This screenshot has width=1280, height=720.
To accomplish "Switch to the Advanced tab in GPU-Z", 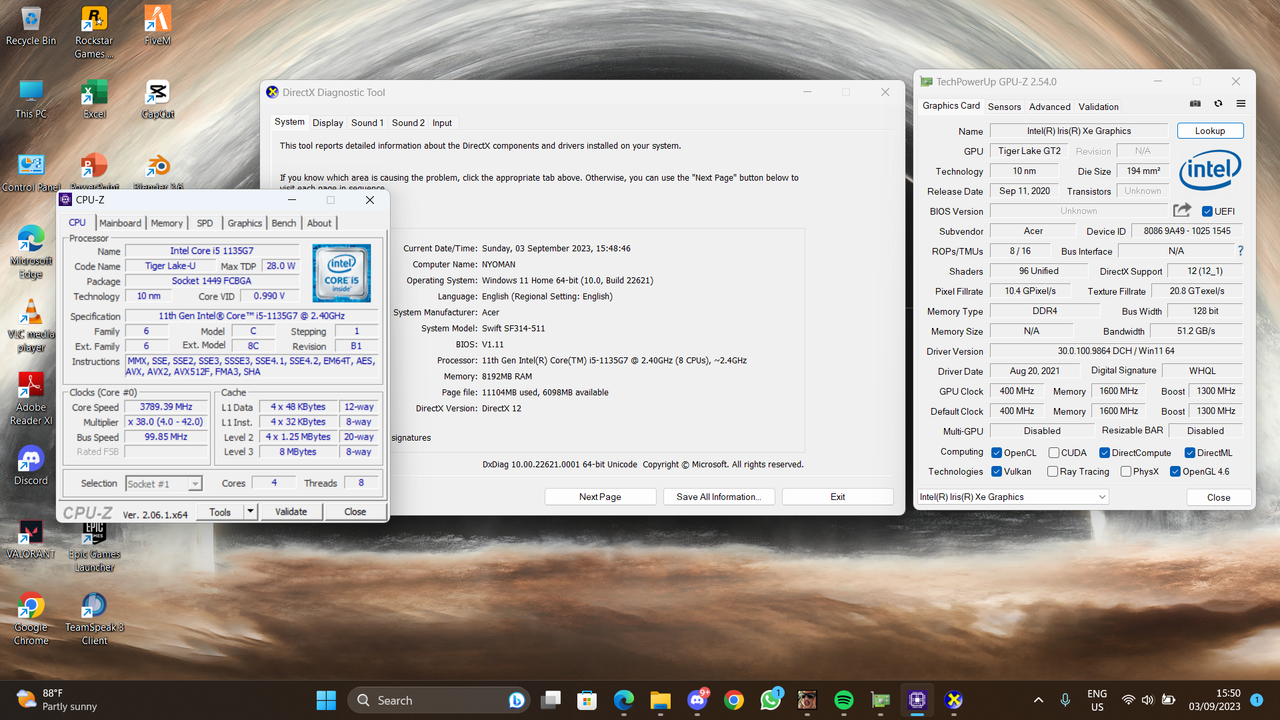I will [1049, 106].
